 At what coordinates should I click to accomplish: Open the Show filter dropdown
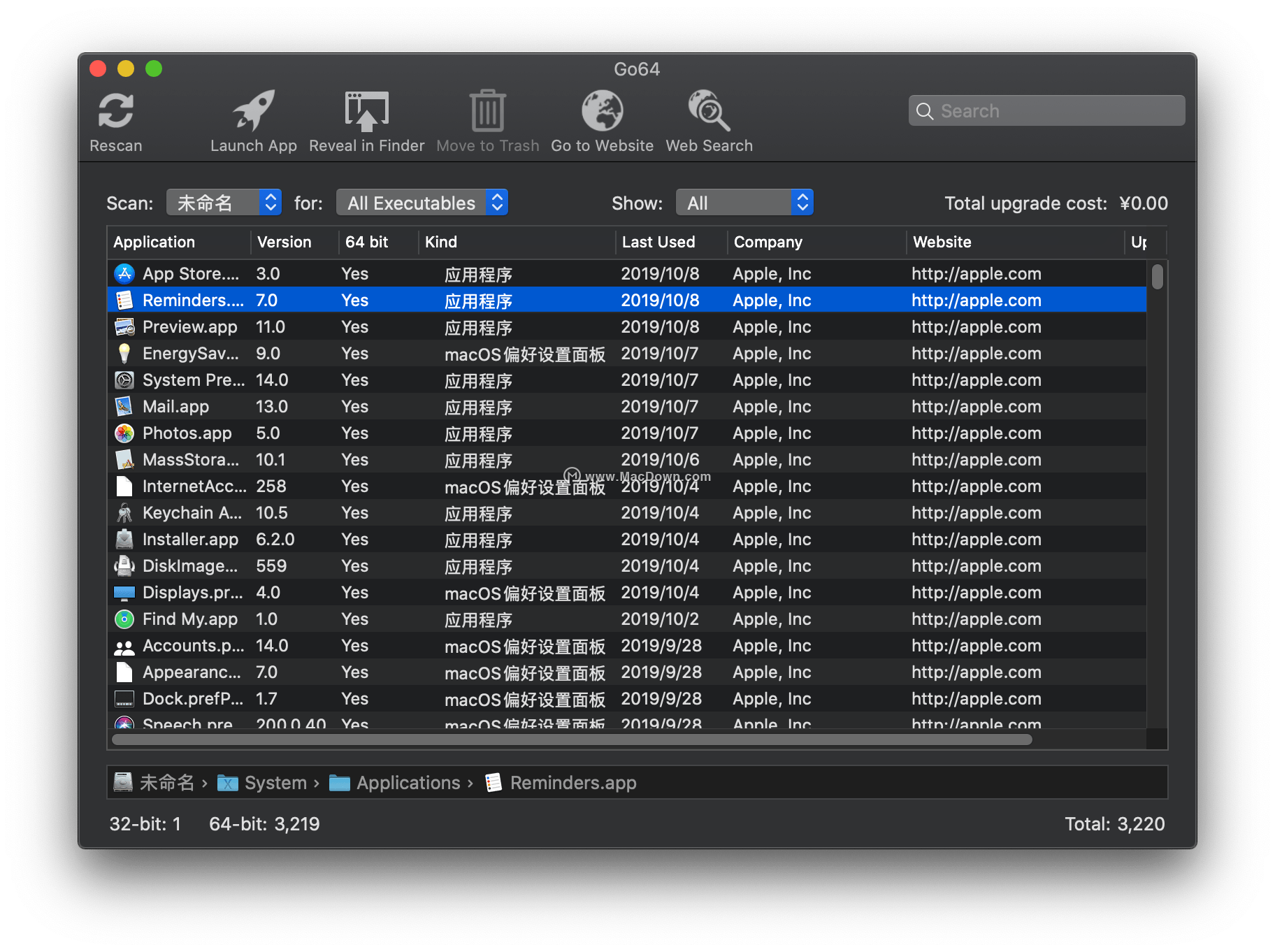pyautogui.click(x=744, y=203)
